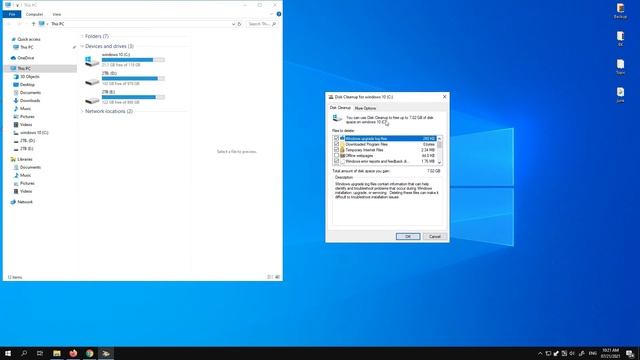This screenshot has height=360, width=640.
Task: Open the address bar history dropdown
Action: 233,24
